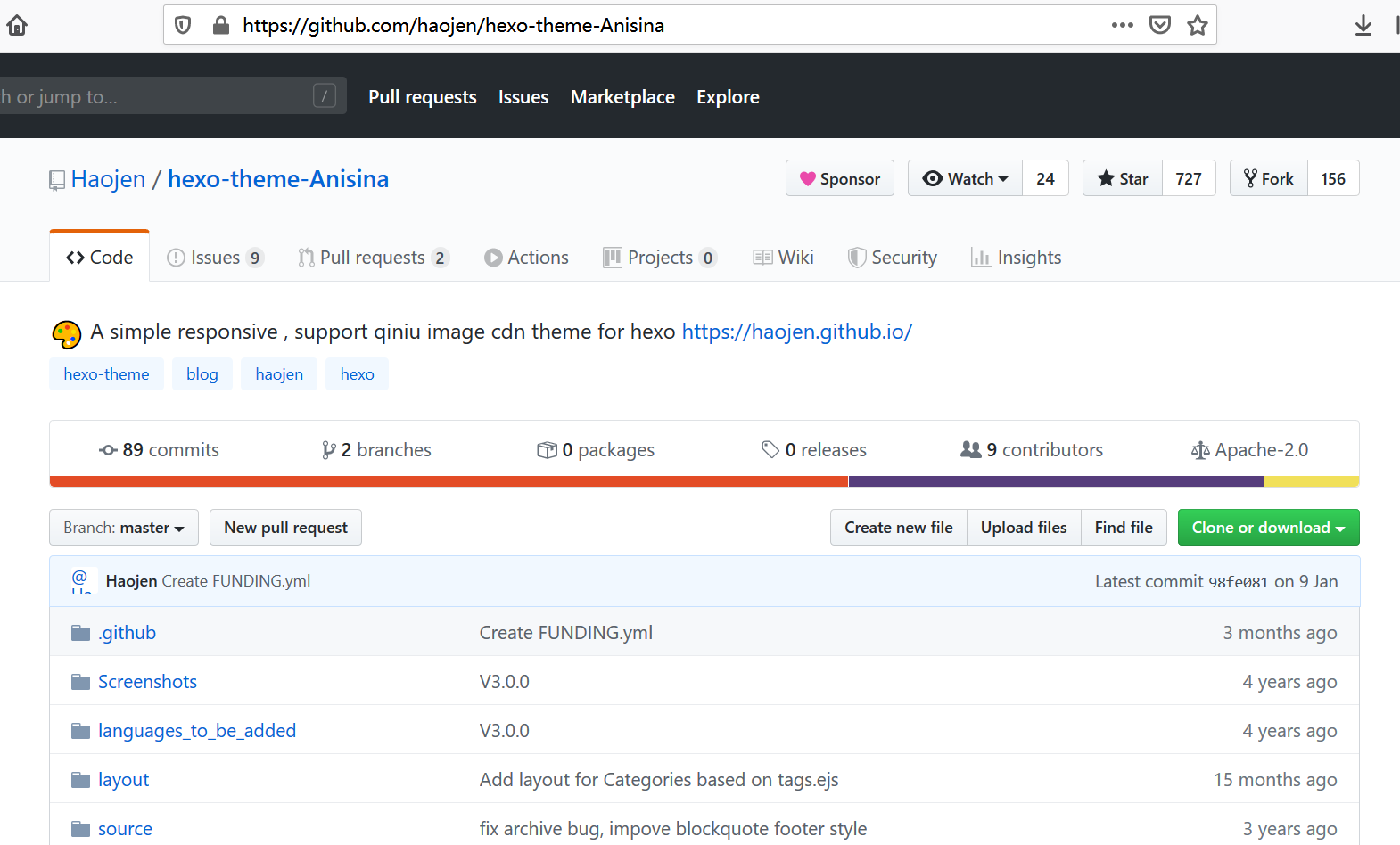
Task: Open Marketplace in top navigation
Action: [622, 97]
